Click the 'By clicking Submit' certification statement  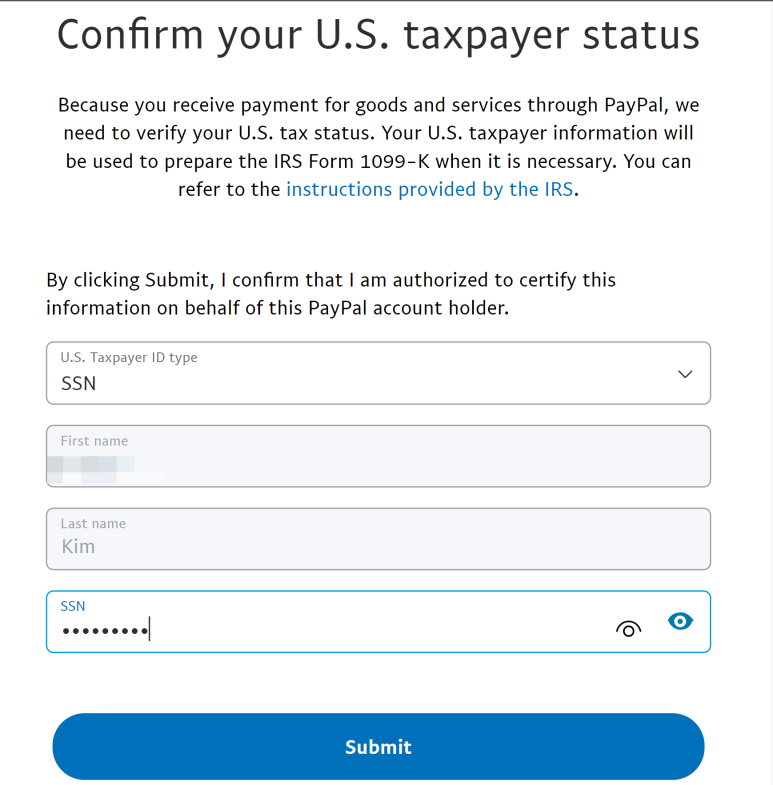tap(331, 294)
